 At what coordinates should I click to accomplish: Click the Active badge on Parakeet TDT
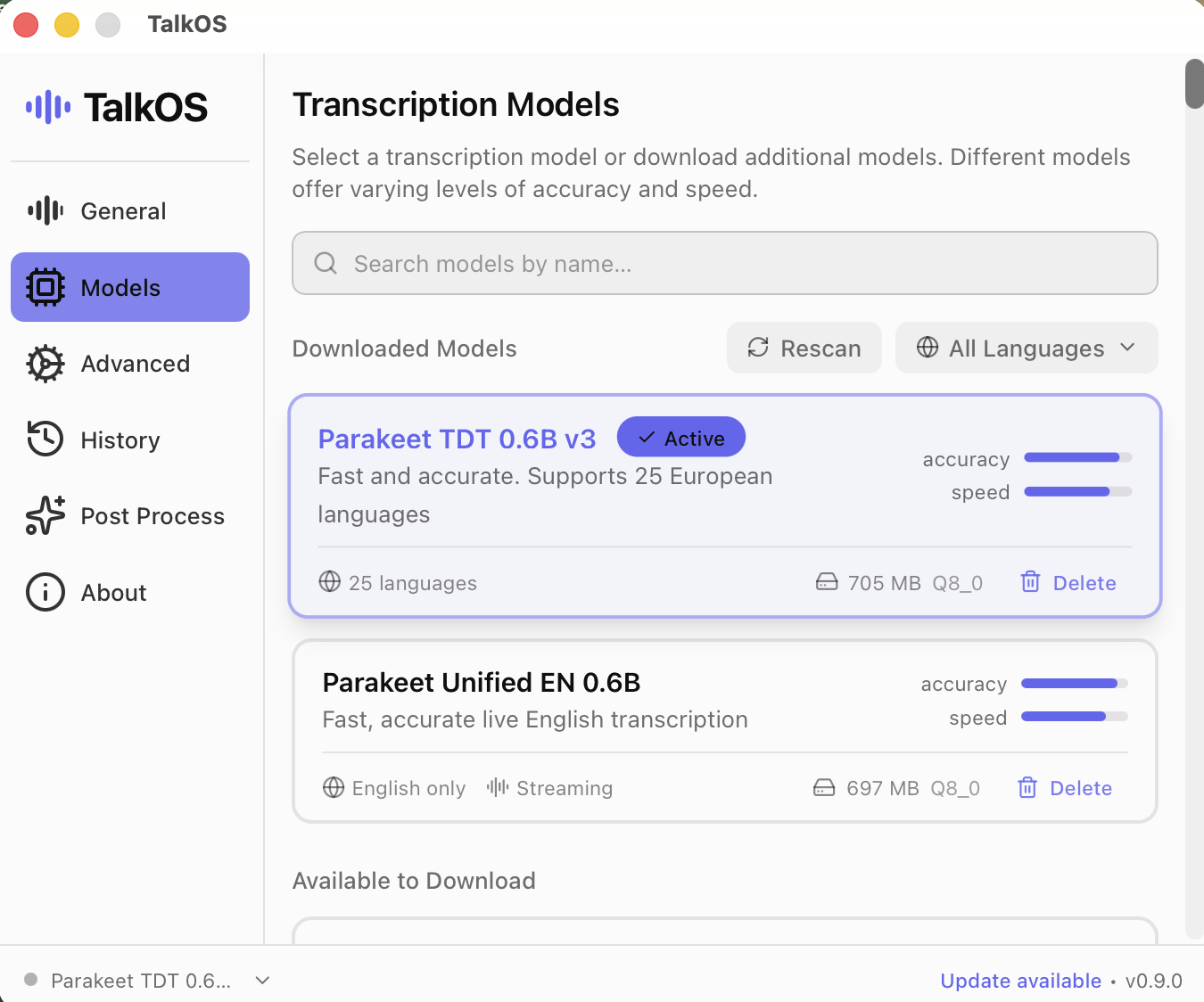(681, 438)
